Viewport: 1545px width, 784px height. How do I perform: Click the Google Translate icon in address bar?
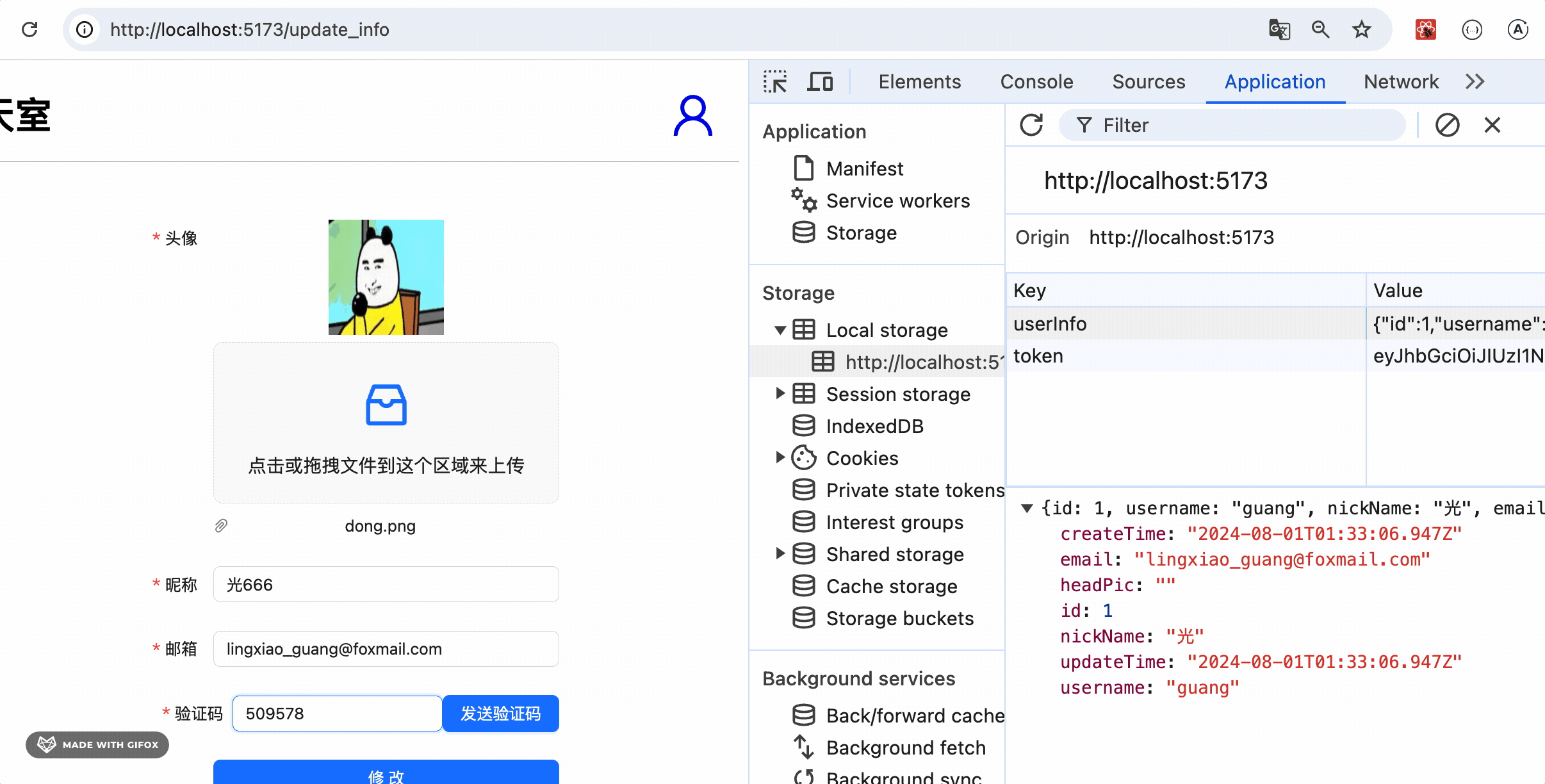[x=1279, y=29]
